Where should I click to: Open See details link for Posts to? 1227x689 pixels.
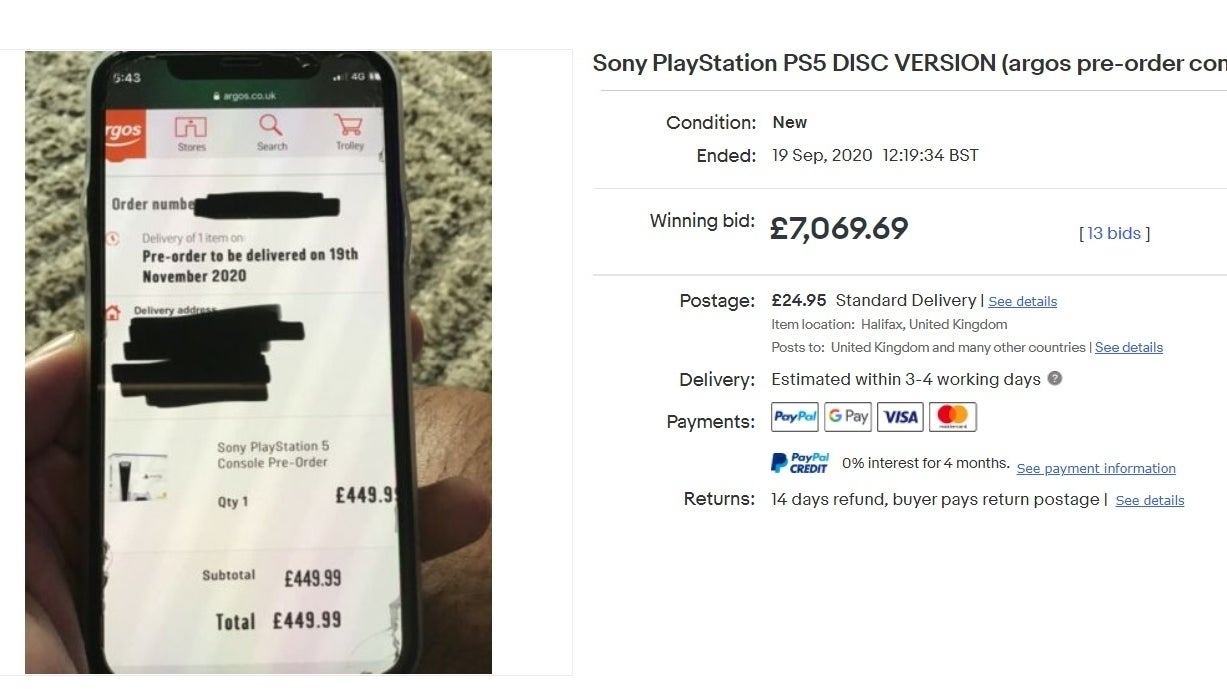click(x=1129, y=348)
